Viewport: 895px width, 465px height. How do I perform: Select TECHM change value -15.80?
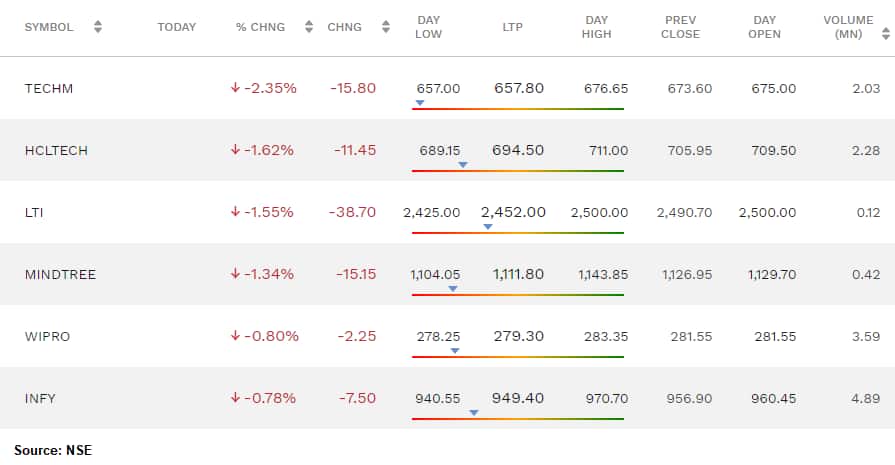(x=353, y=88)
